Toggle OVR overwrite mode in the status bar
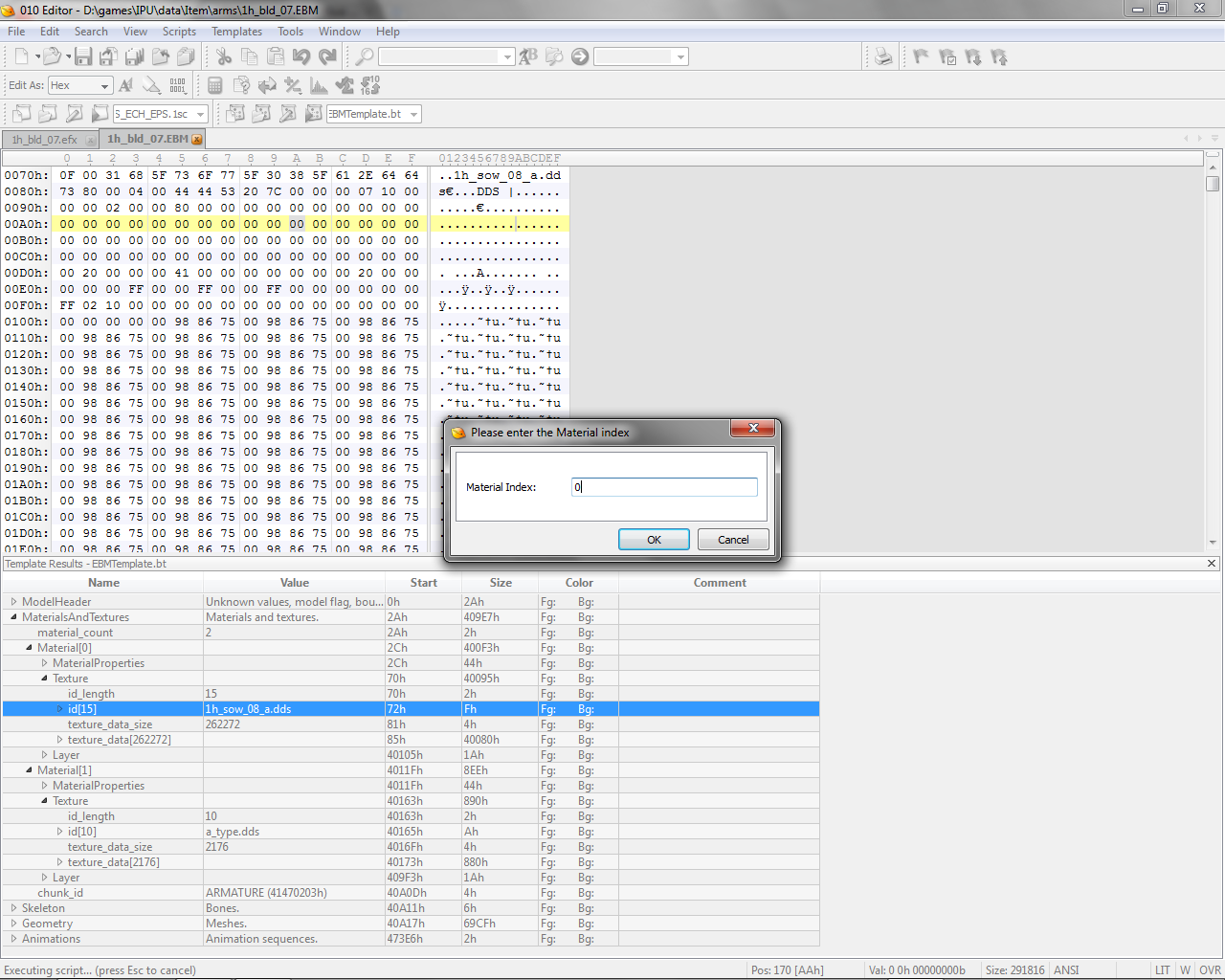The width and height of the screenshot is (1225, 980). (x=1210, y=969)
